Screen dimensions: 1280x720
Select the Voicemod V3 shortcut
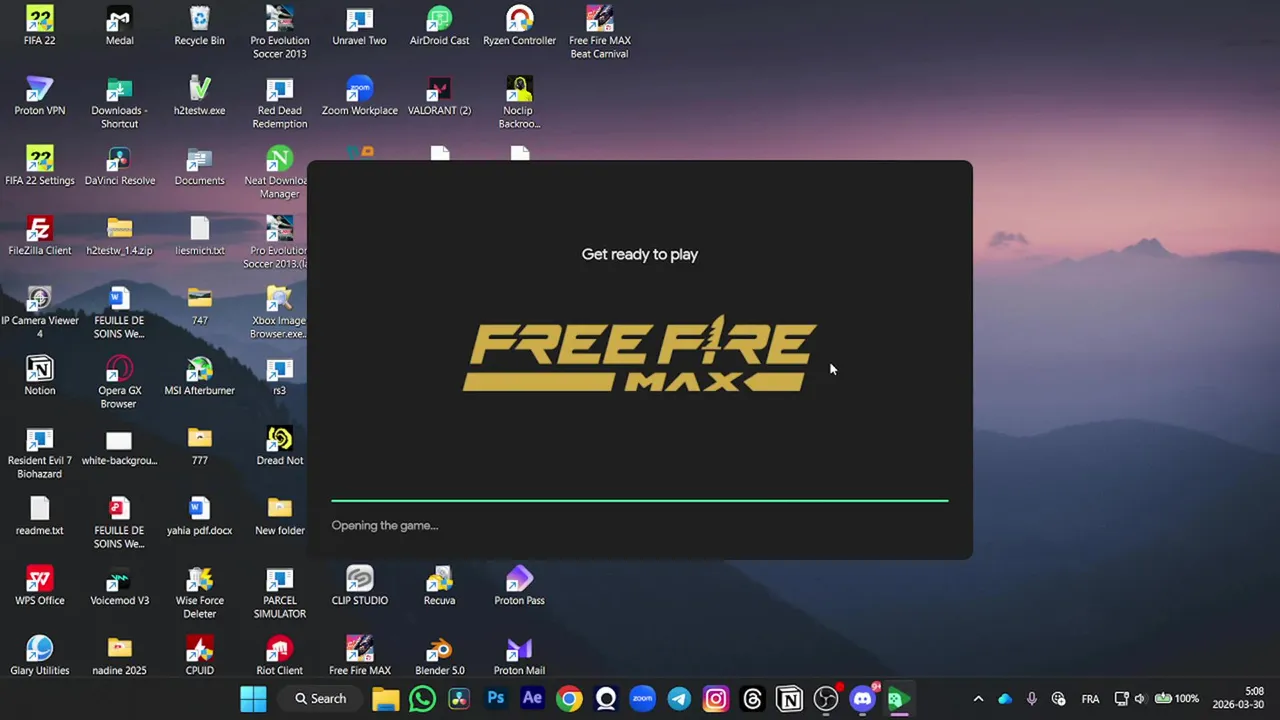[x=119, y=586]
